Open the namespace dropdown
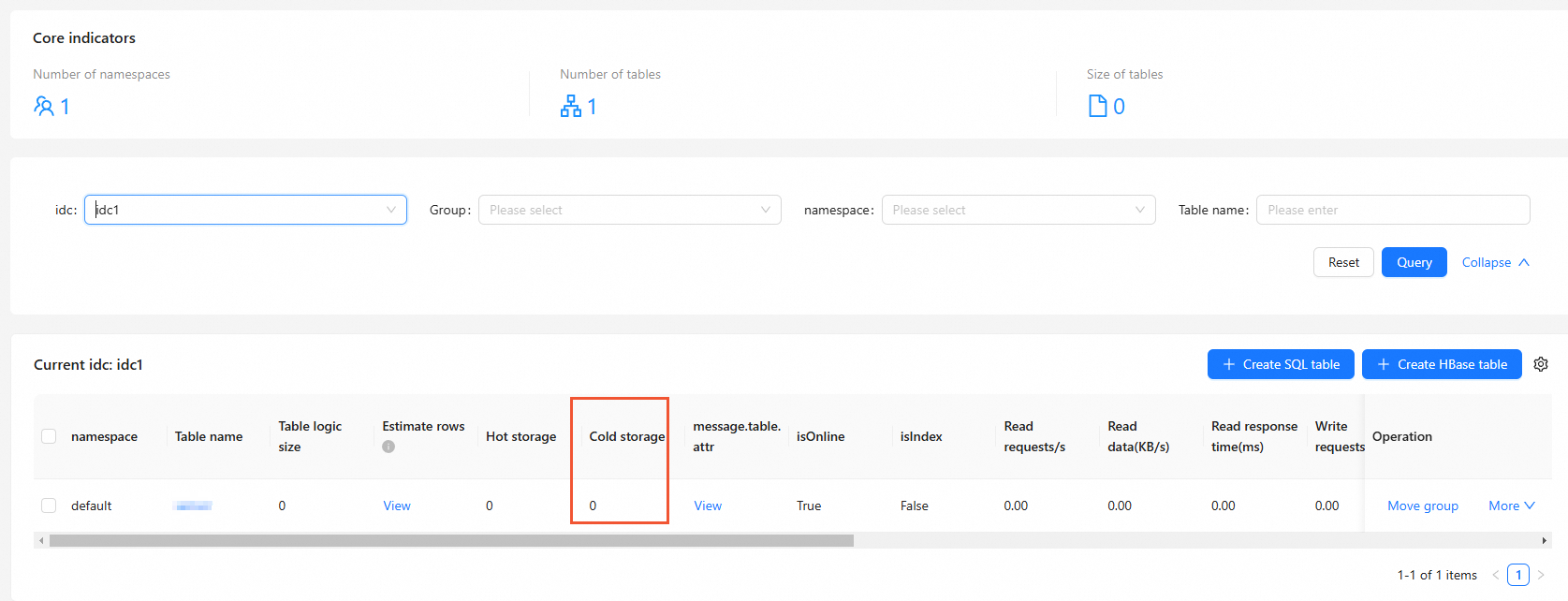 [1018, 210]
